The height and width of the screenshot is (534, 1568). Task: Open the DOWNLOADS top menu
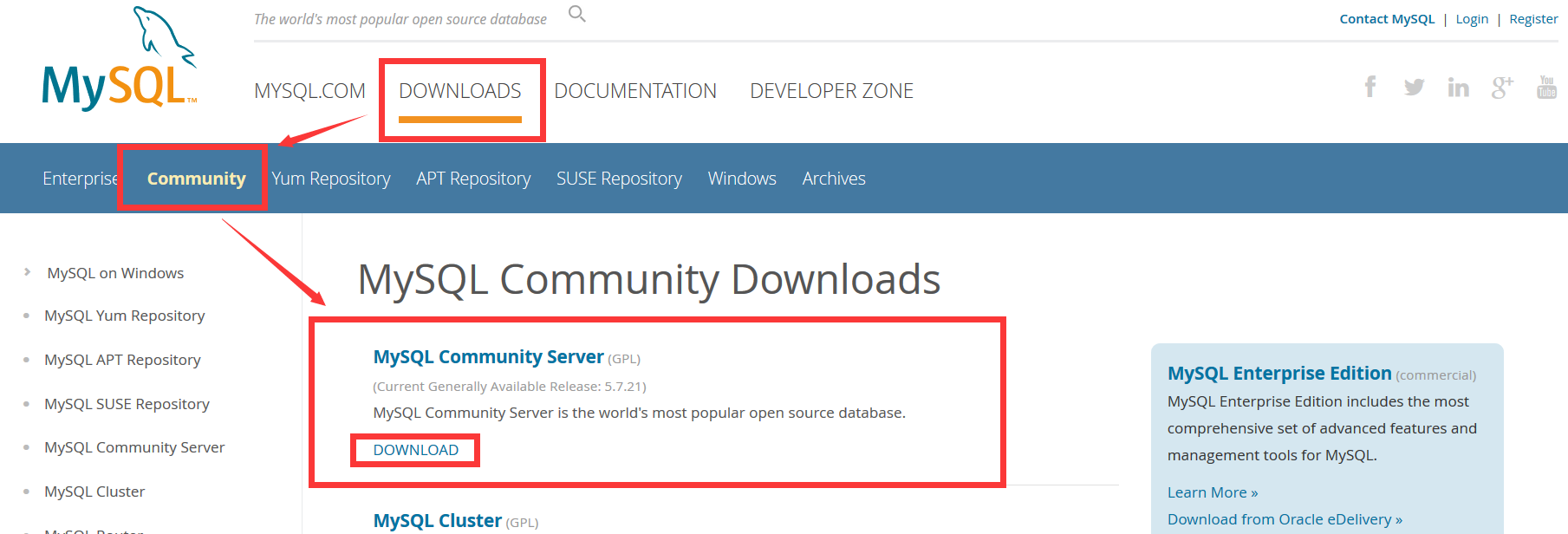[460, 91]
